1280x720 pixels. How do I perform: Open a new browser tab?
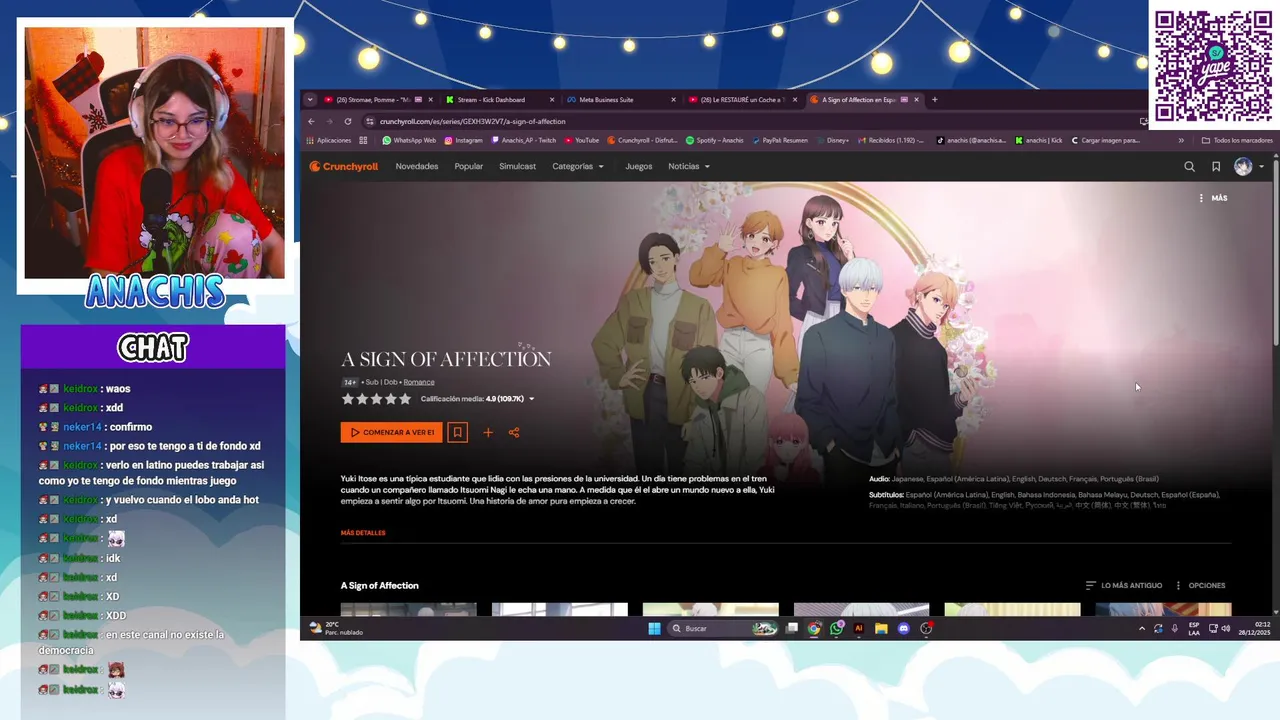(x=935, y=100)
